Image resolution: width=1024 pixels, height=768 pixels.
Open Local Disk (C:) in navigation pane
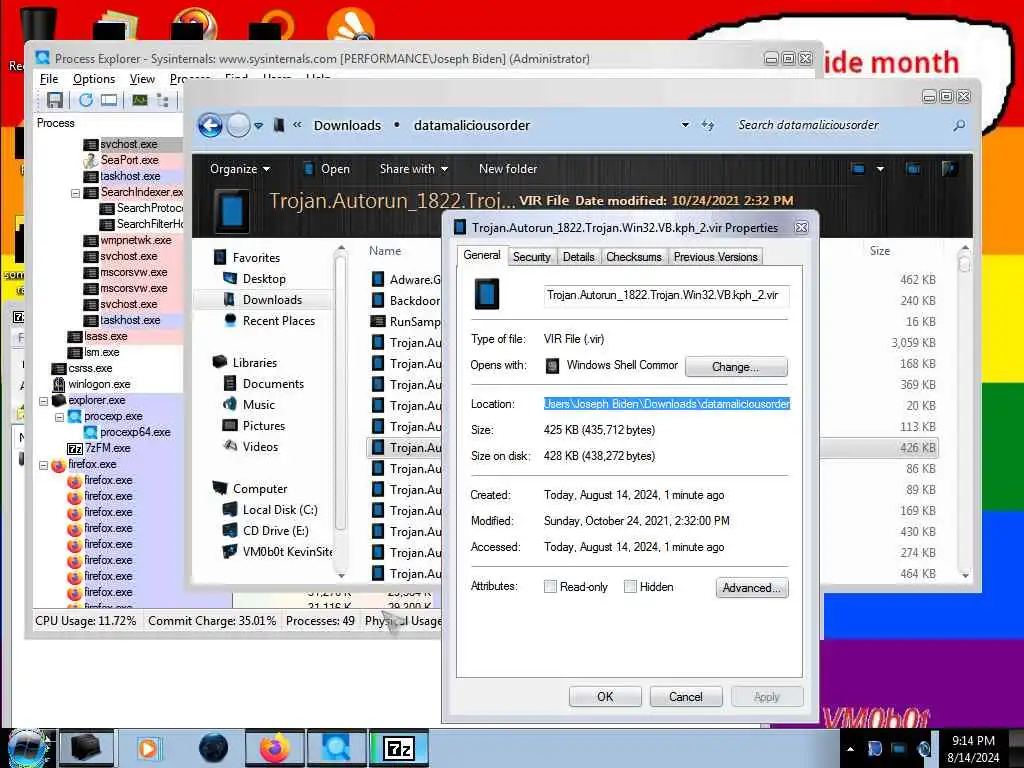click(280, 510)
